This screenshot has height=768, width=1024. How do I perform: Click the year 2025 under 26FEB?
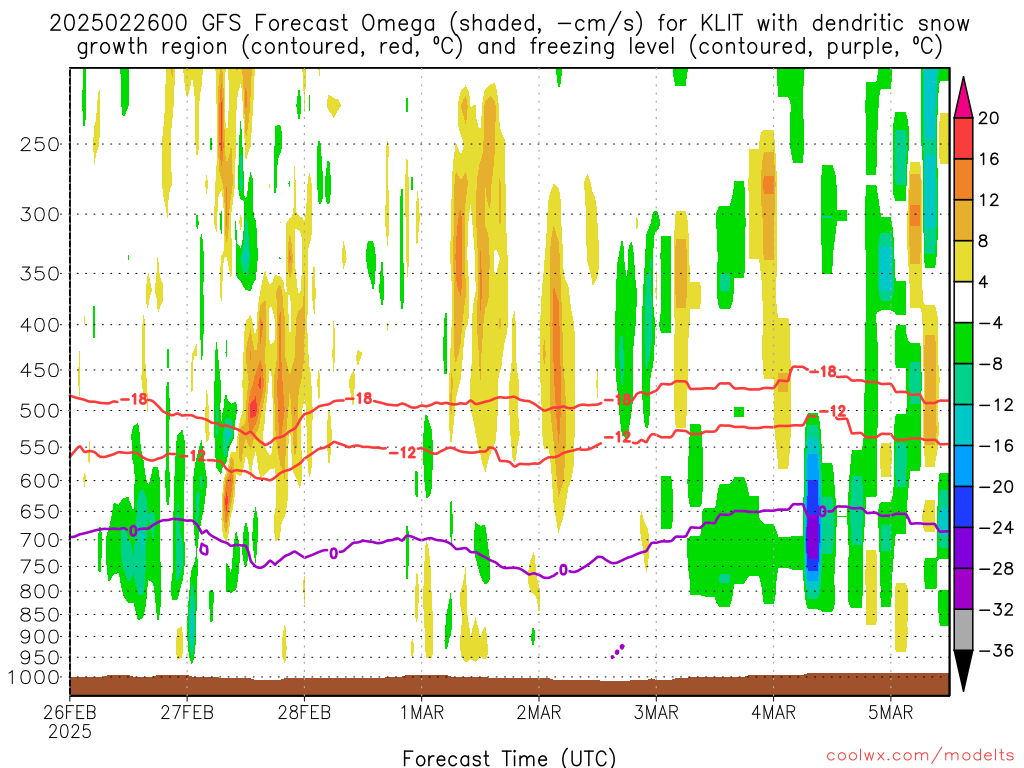pos(70,731)
